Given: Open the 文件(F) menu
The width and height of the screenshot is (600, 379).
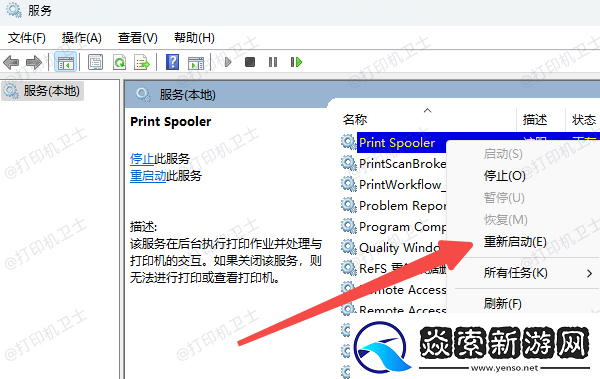Looking at the screenshot, I should (x=27, y=38).
